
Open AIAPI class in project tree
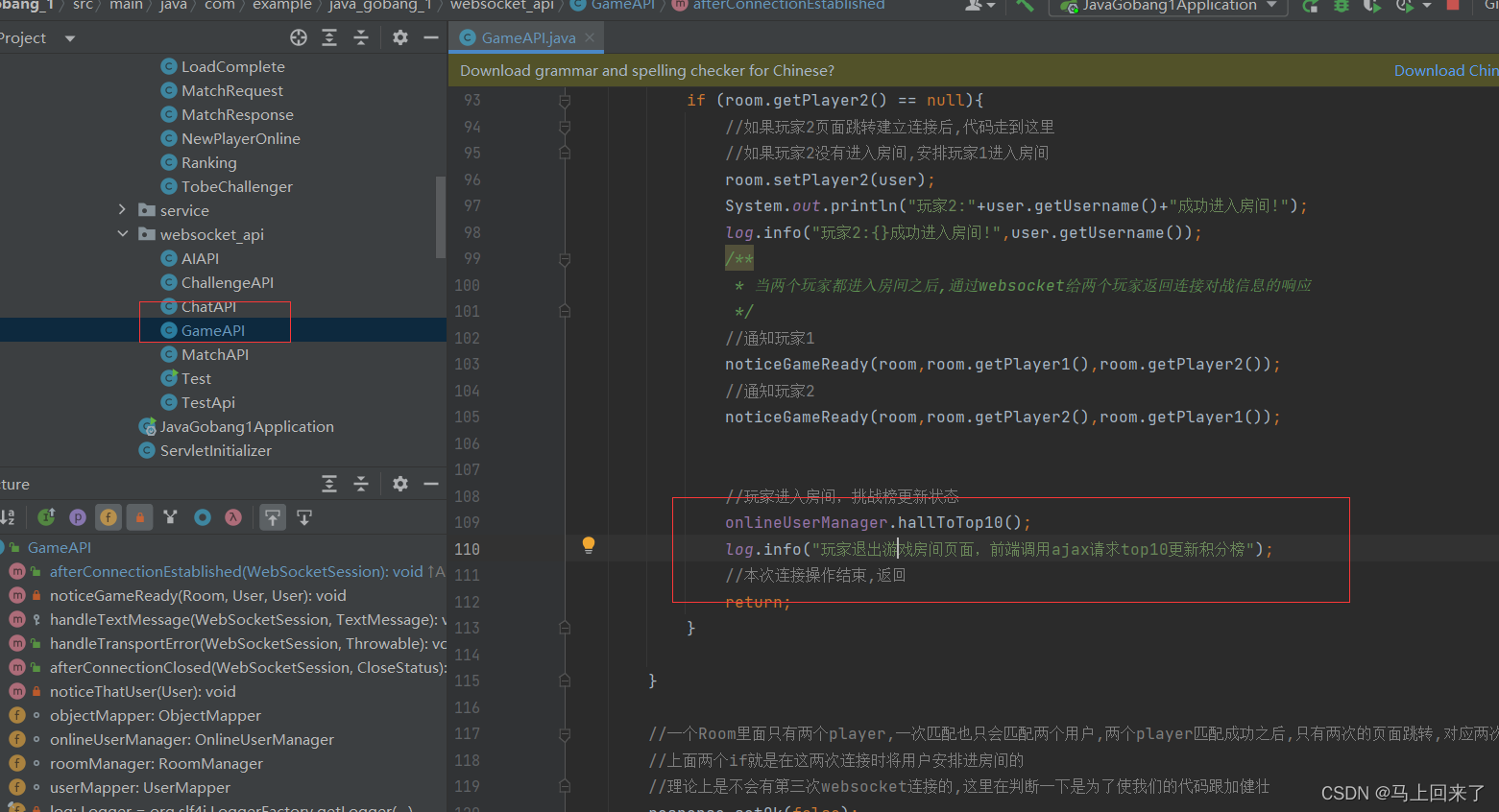(x=200, y=258)
